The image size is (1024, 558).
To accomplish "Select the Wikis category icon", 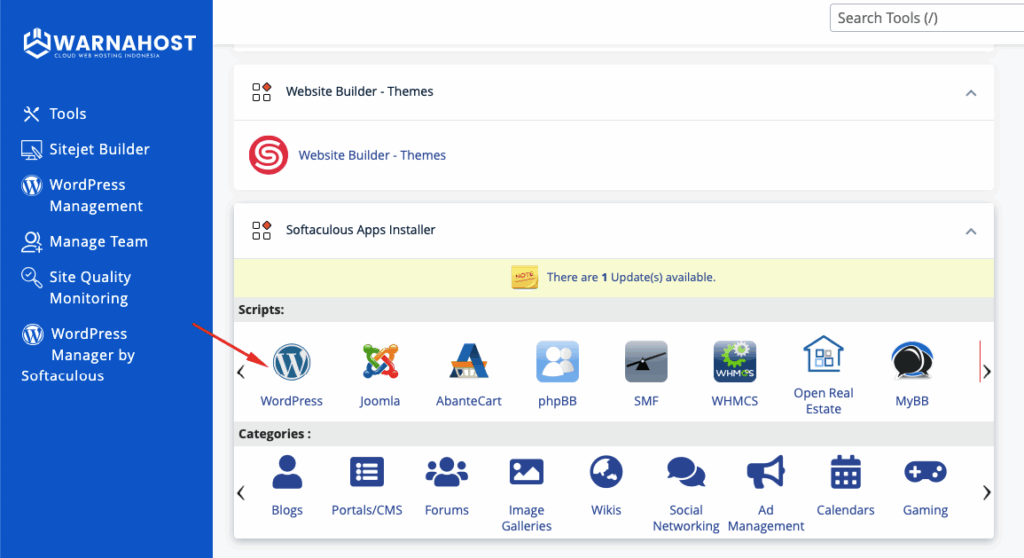I will coord(606,472).
